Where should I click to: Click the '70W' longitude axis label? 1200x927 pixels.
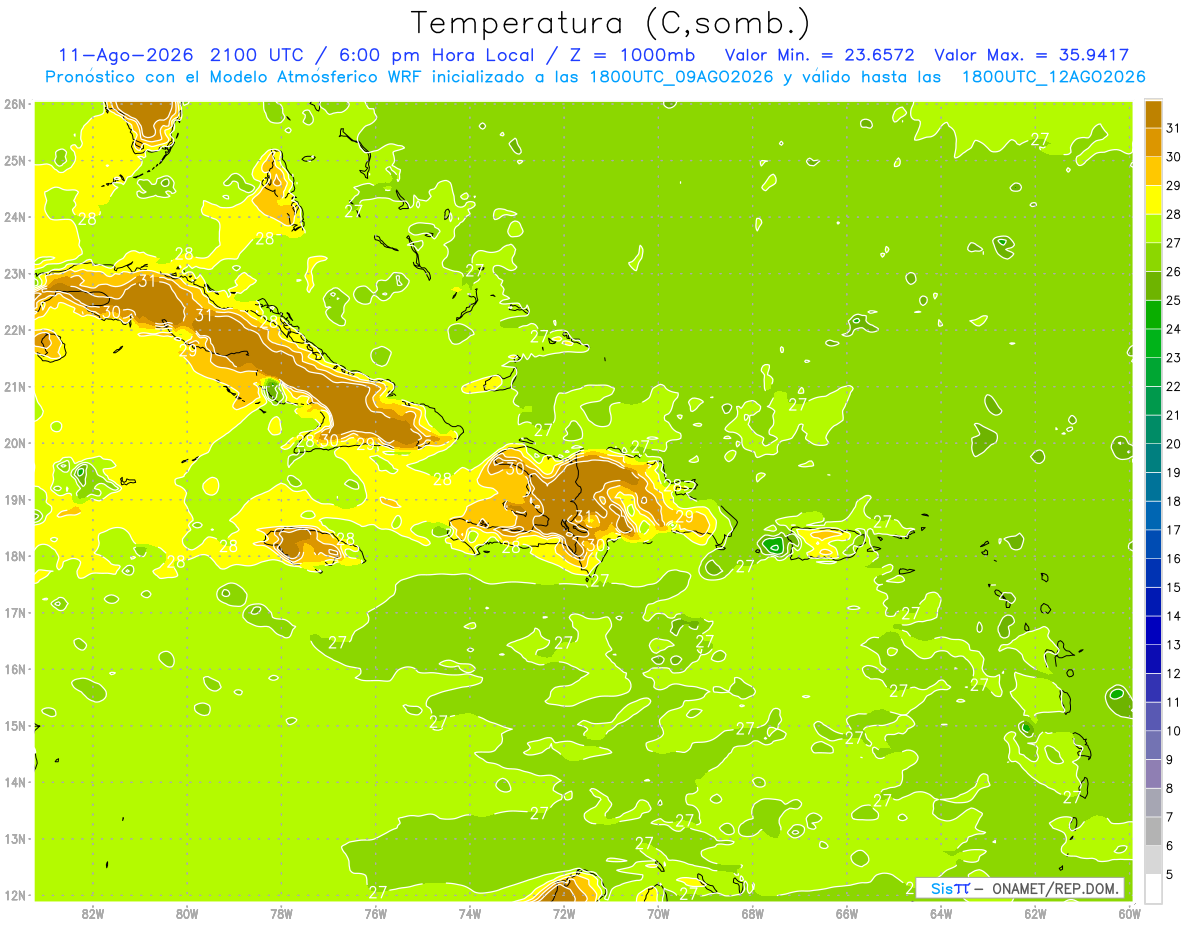[x=658, y=913]
